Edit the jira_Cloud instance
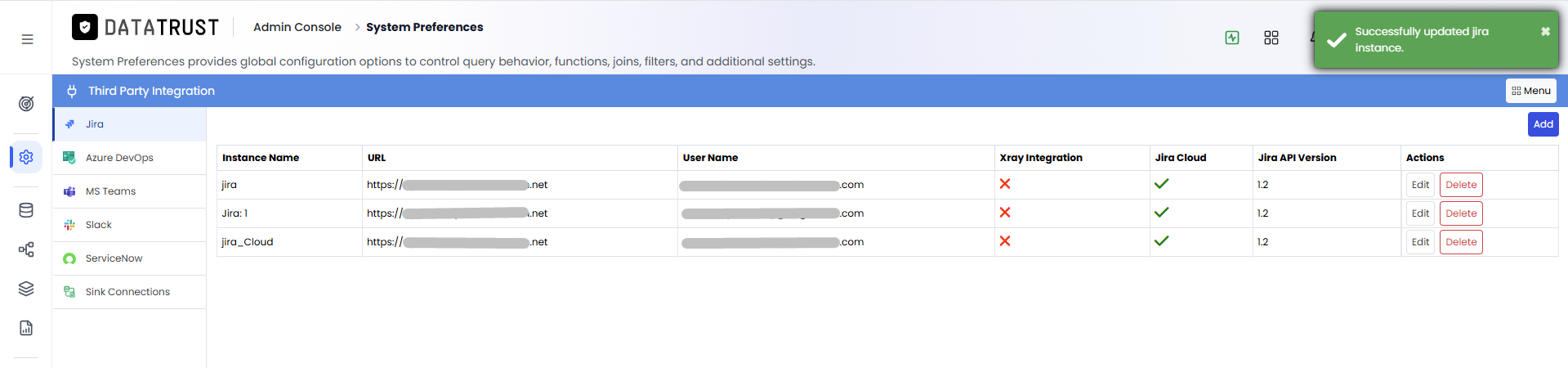 click(1420, 242)
